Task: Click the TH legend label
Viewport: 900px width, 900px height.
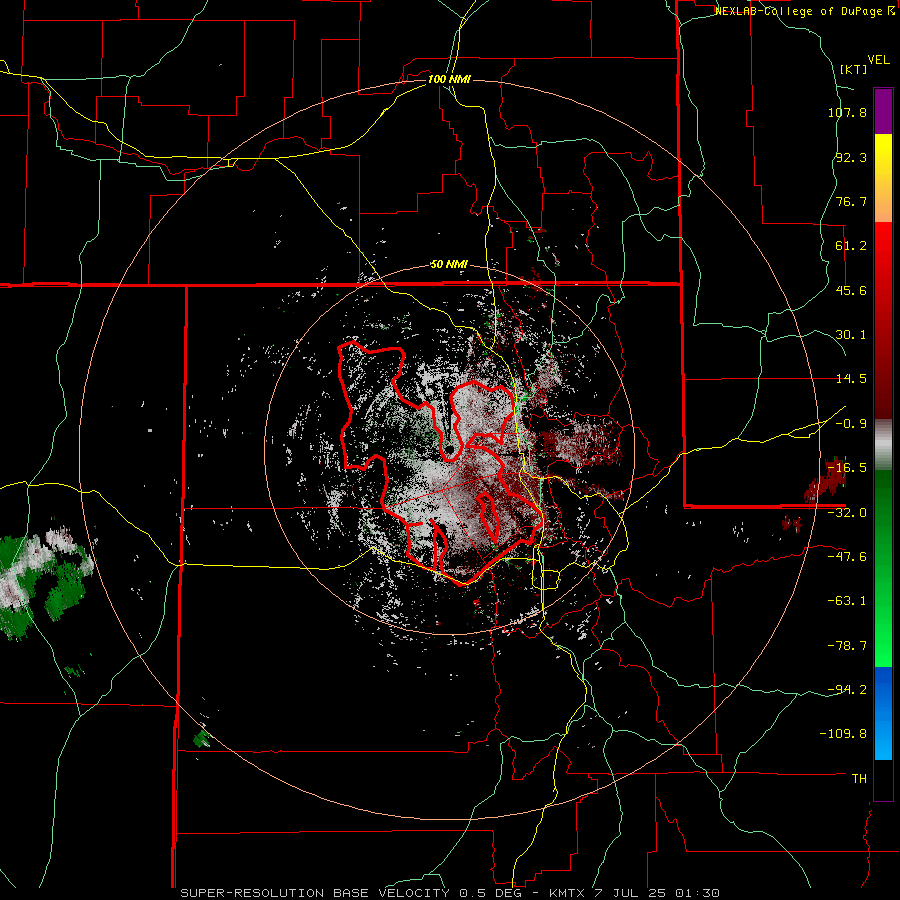Action: 859,779
